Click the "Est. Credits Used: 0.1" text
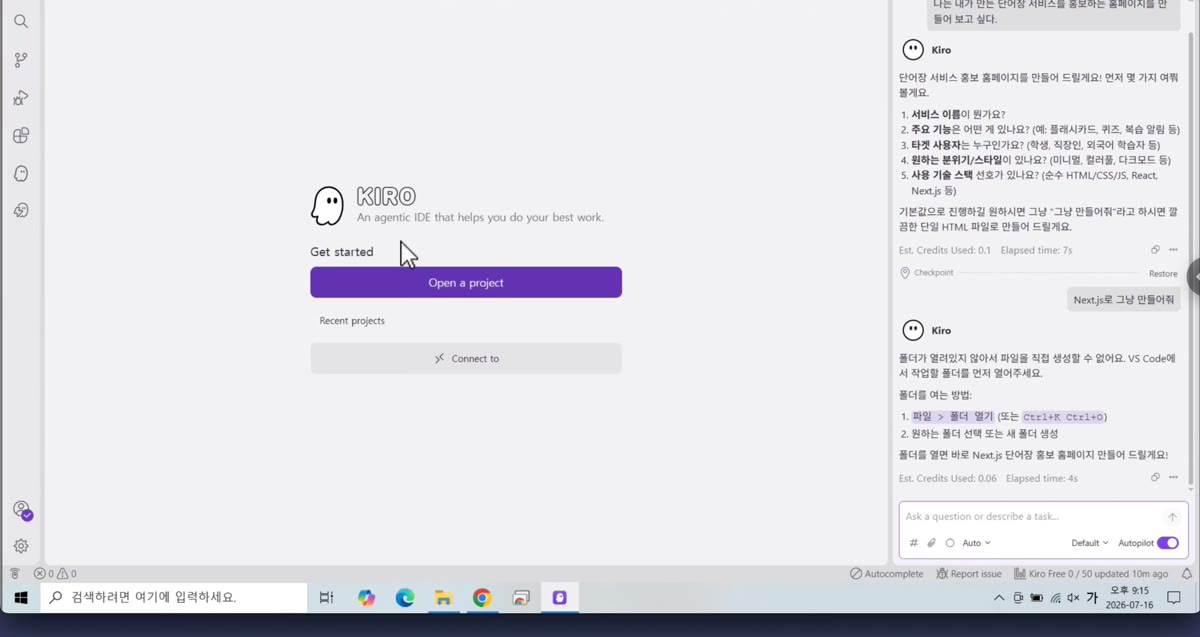This screenshot has height=637, width=1200. 945,250
